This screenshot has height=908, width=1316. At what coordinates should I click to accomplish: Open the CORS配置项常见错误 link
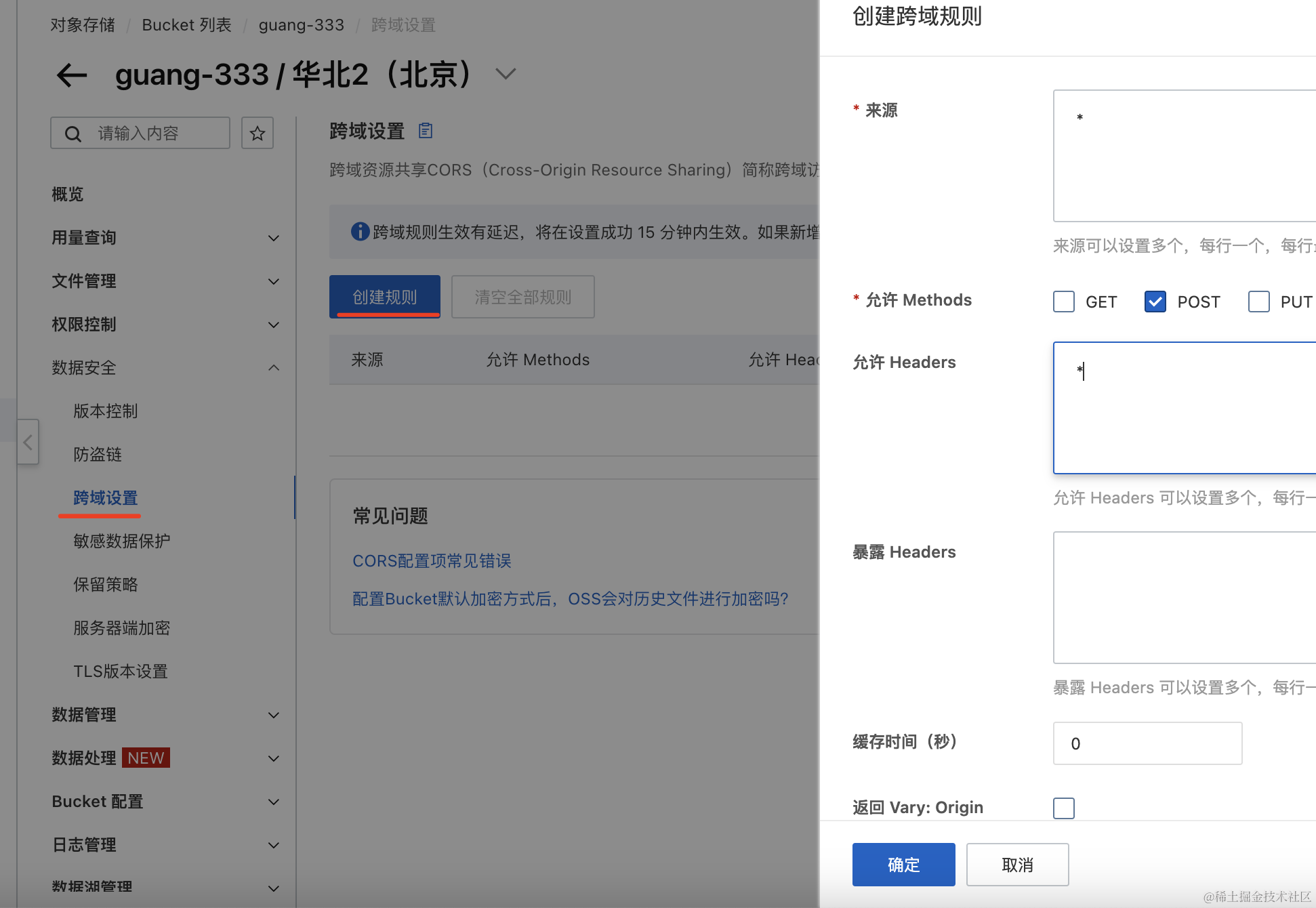click(x=432, y=561)
